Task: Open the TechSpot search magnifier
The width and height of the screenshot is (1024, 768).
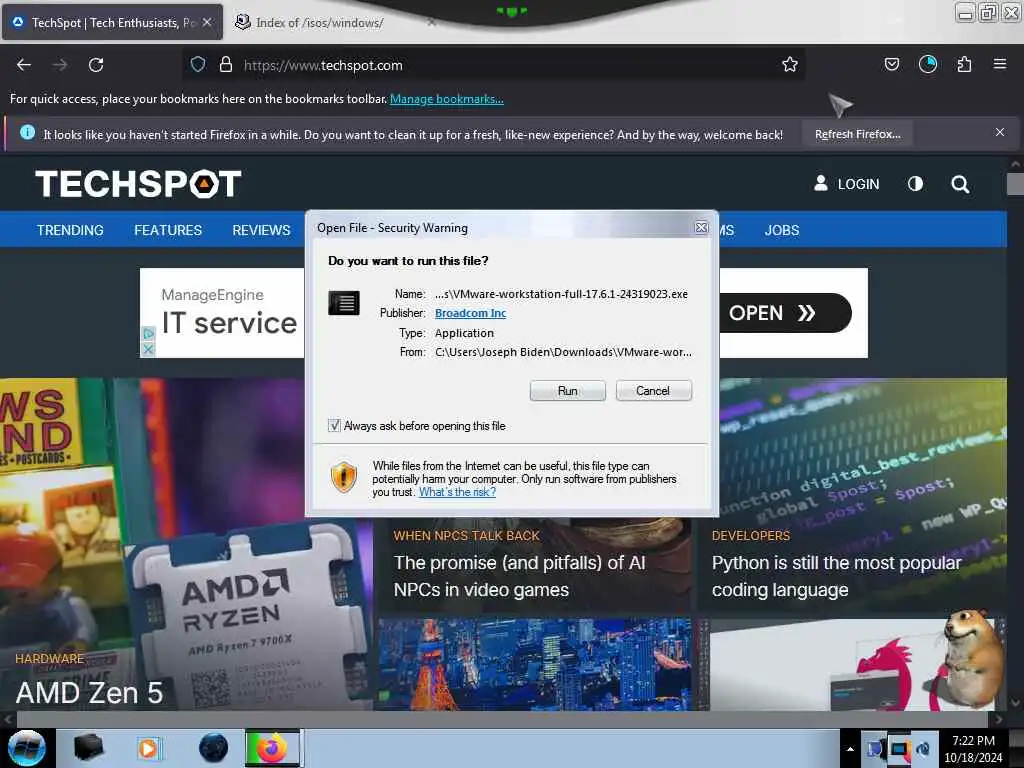Action: pos(959,184)
